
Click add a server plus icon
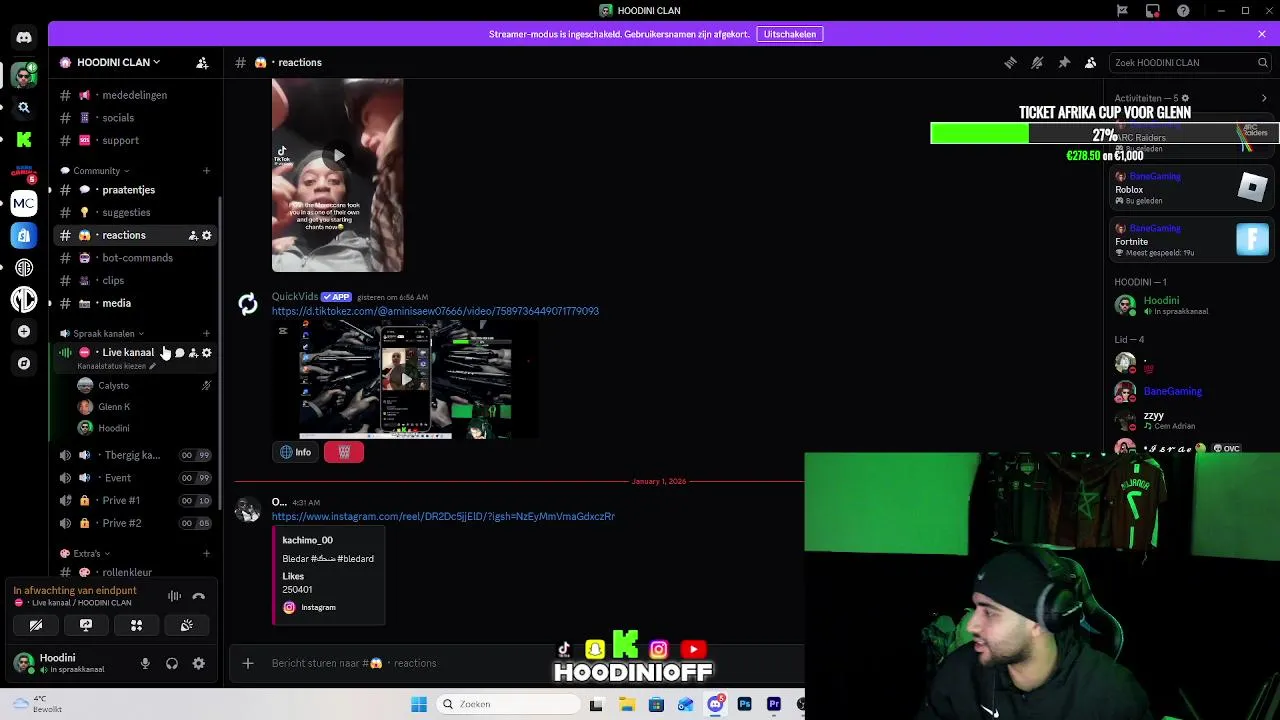pyautogui.click(x=24, y=331)
